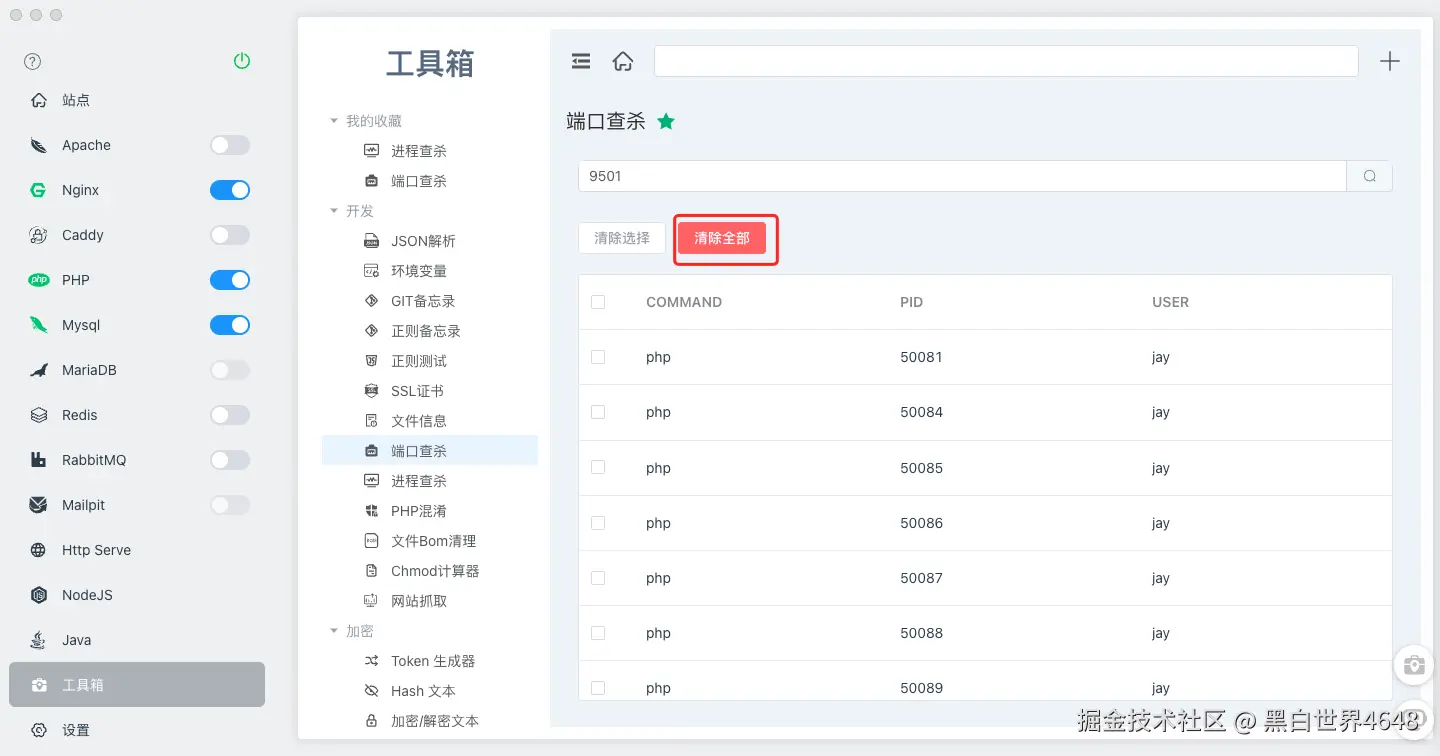The width and height of the screenshot is (1440, 756).
Task: Enable the Apache service toggle
Action: point(230,145)
